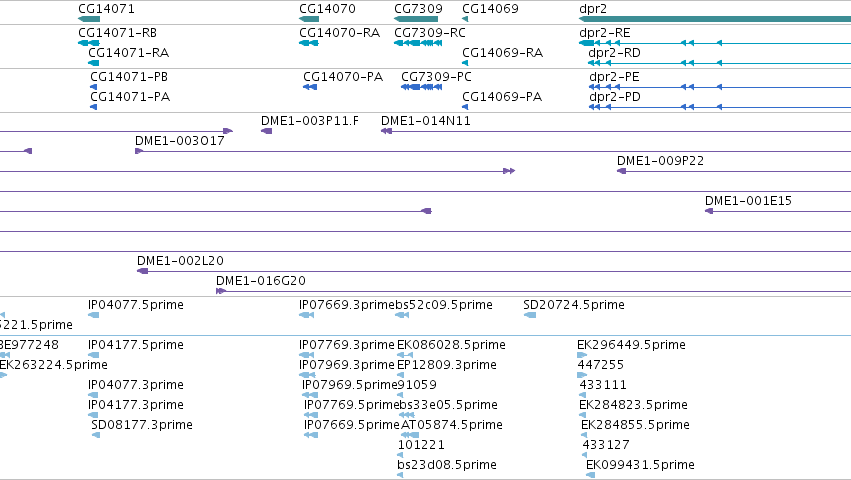Click EST label IP04077.5prime
The width and height of the screenshot is (851, 480).
coord(136,305)
